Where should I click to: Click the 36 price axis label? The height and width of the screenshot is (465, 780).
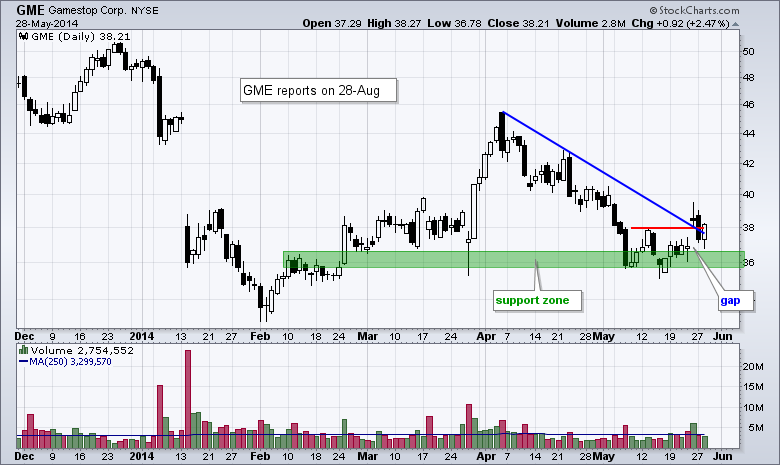[748, 263]
